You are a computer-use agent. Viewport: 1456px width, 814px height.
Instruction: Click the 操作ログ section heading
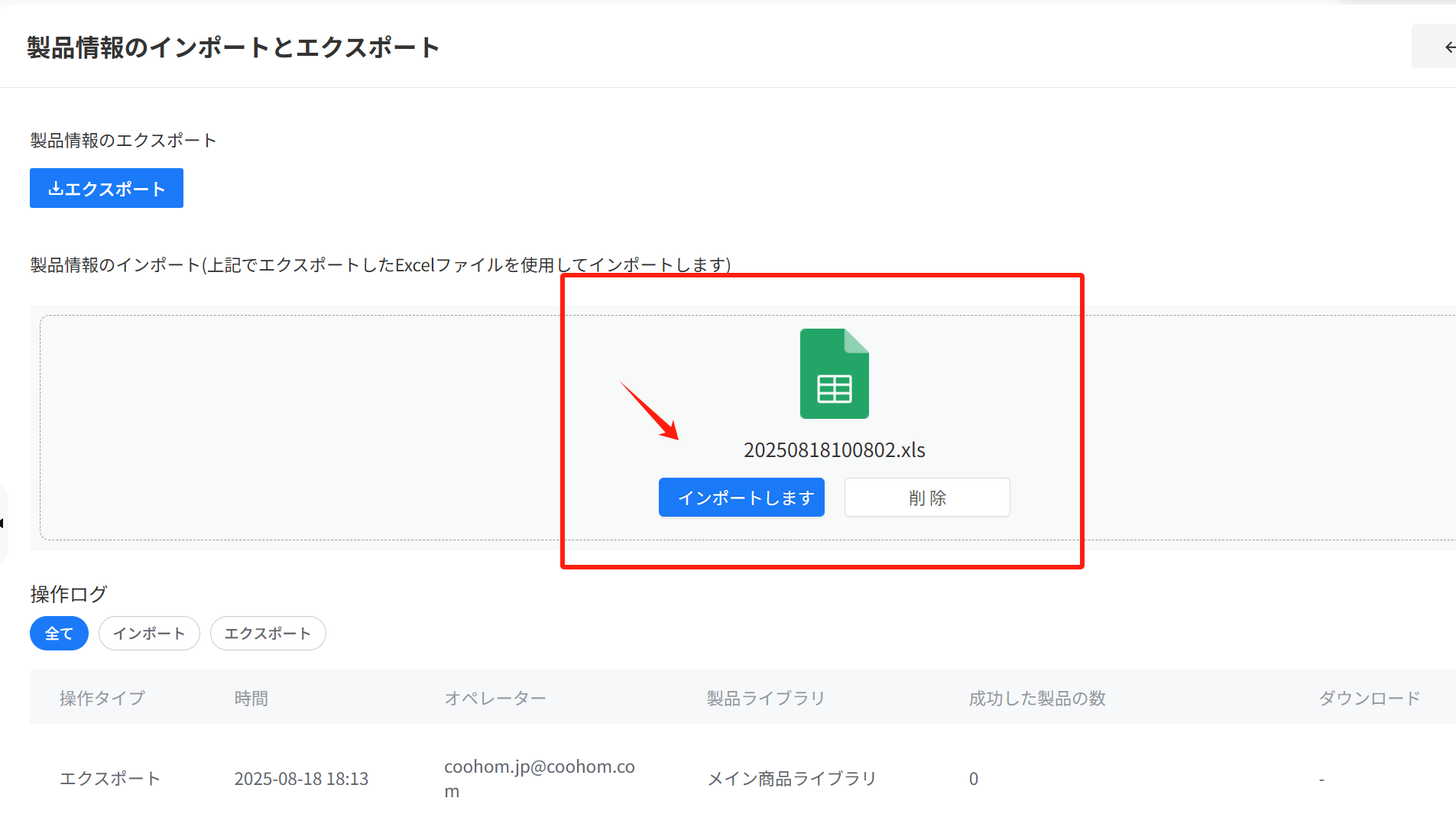click(69, 594)
